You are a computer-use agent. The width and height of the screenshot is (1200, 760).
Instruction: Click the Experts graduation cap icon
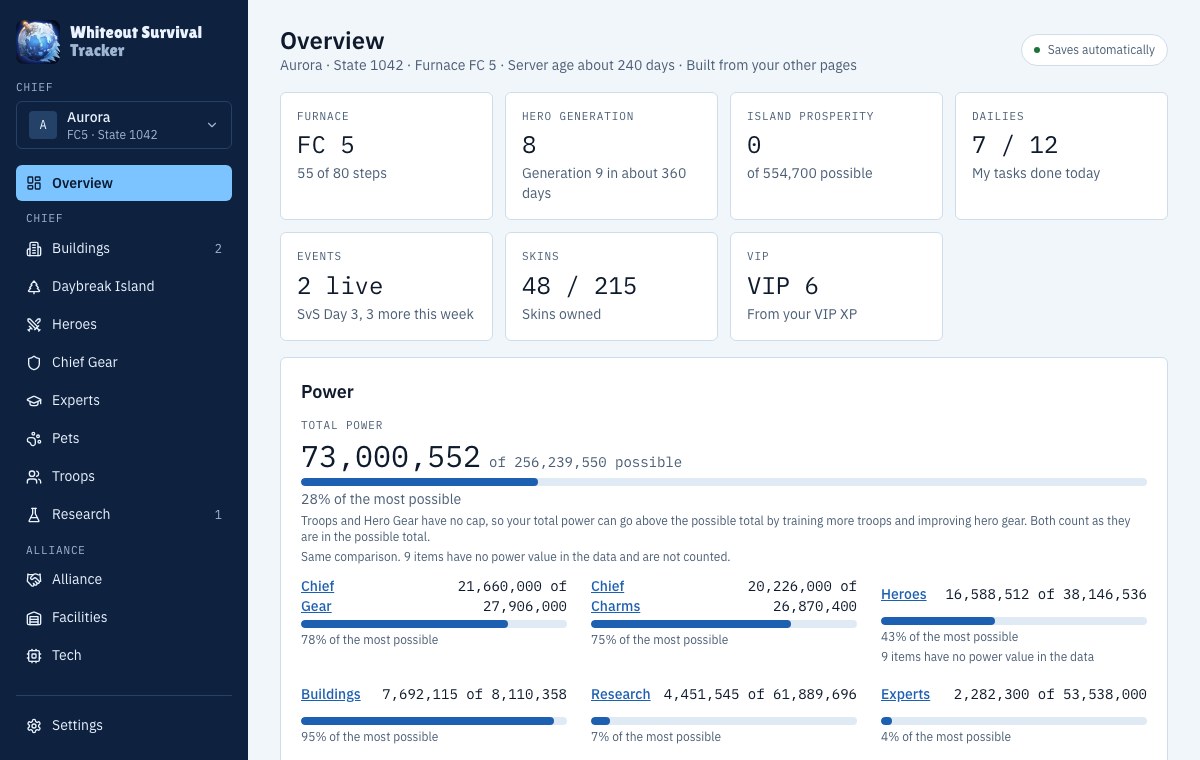point(34,400)
